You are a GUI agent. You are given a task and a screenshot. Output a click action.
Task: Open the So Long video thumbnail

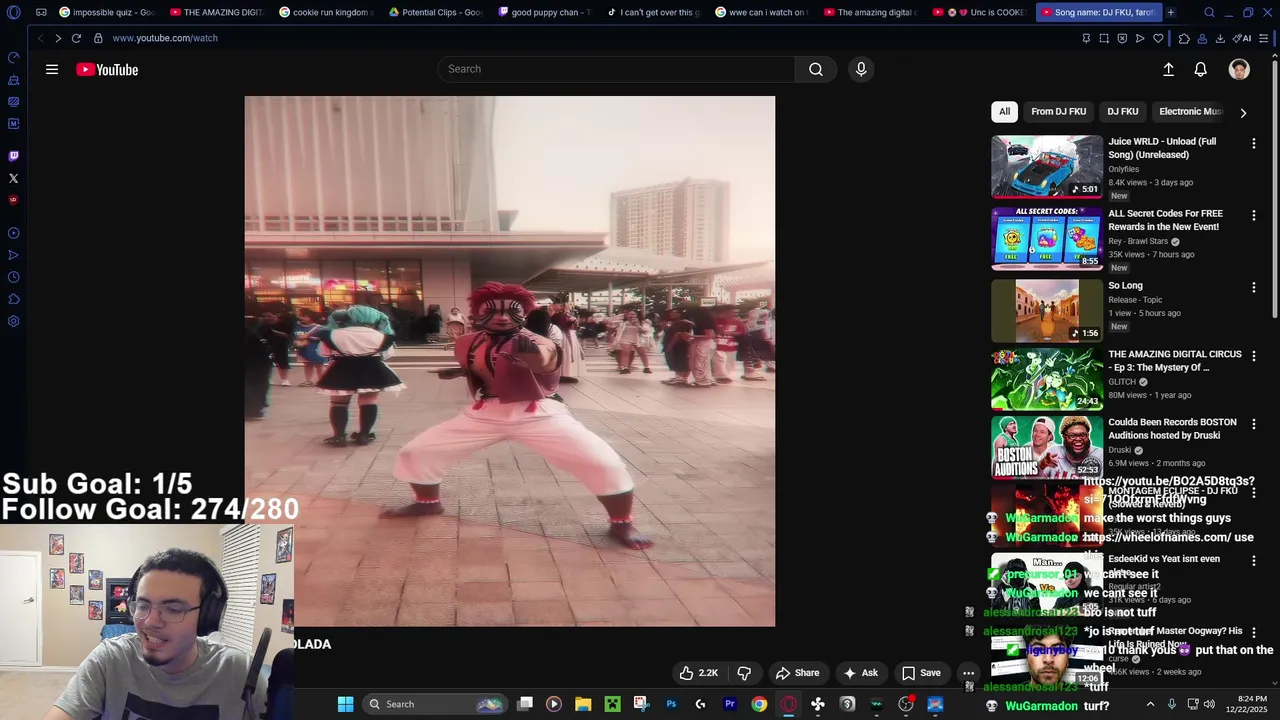tap(1047, 311)
